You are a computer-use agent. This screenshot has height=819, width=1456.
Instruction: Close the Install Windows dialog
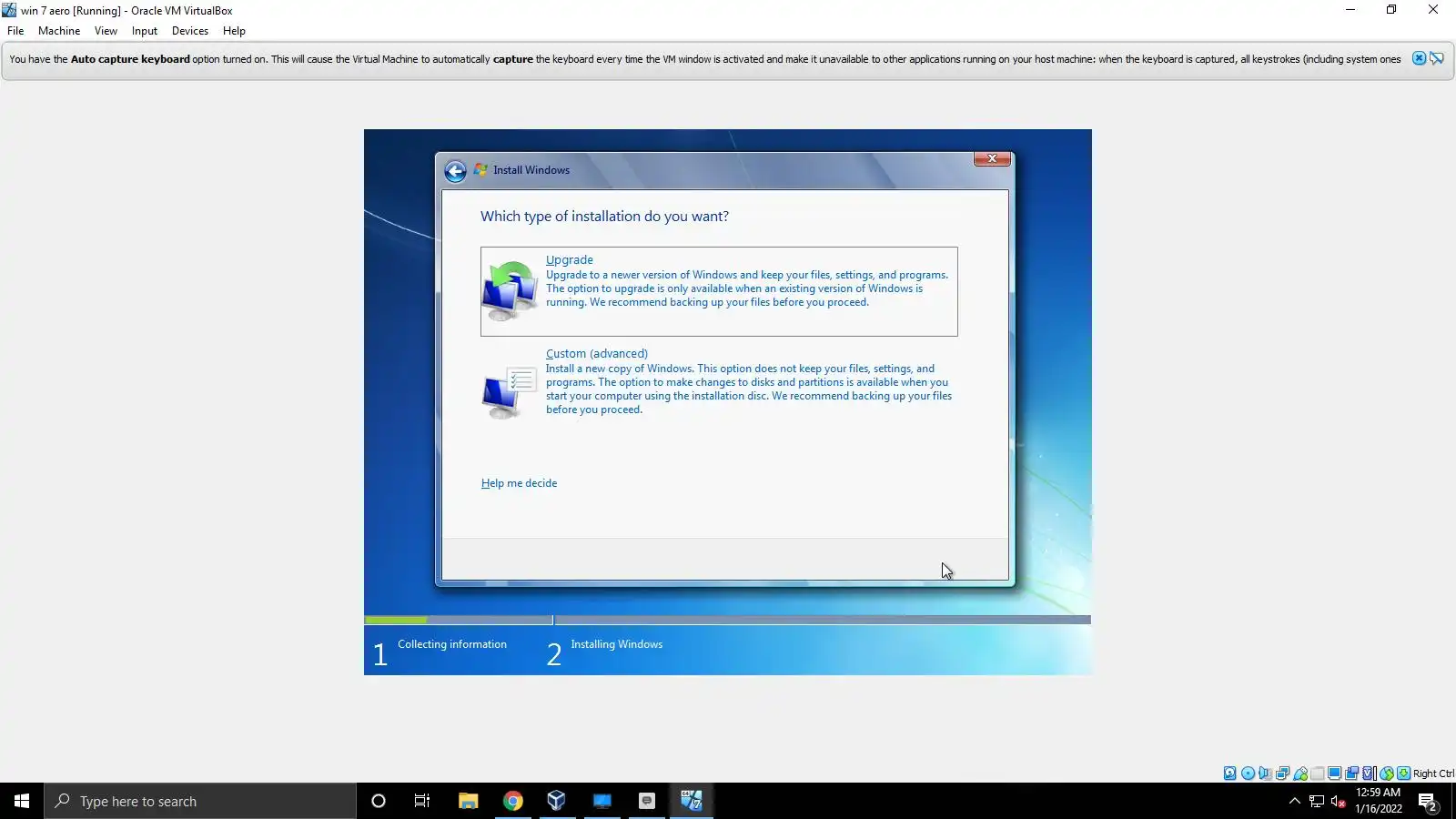992,158
